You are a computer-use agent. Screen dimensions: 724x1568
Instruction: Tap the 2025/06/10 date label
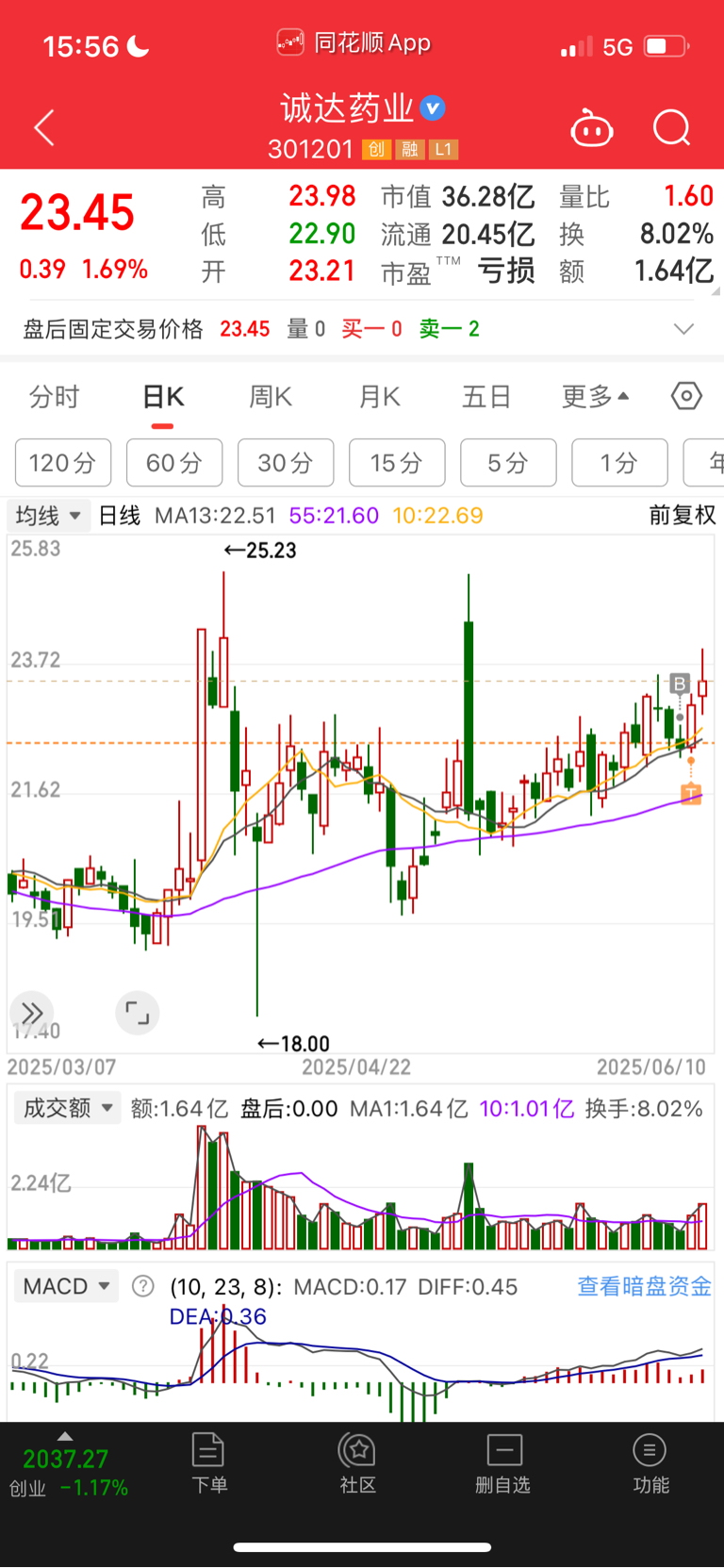click(651, 1067)
